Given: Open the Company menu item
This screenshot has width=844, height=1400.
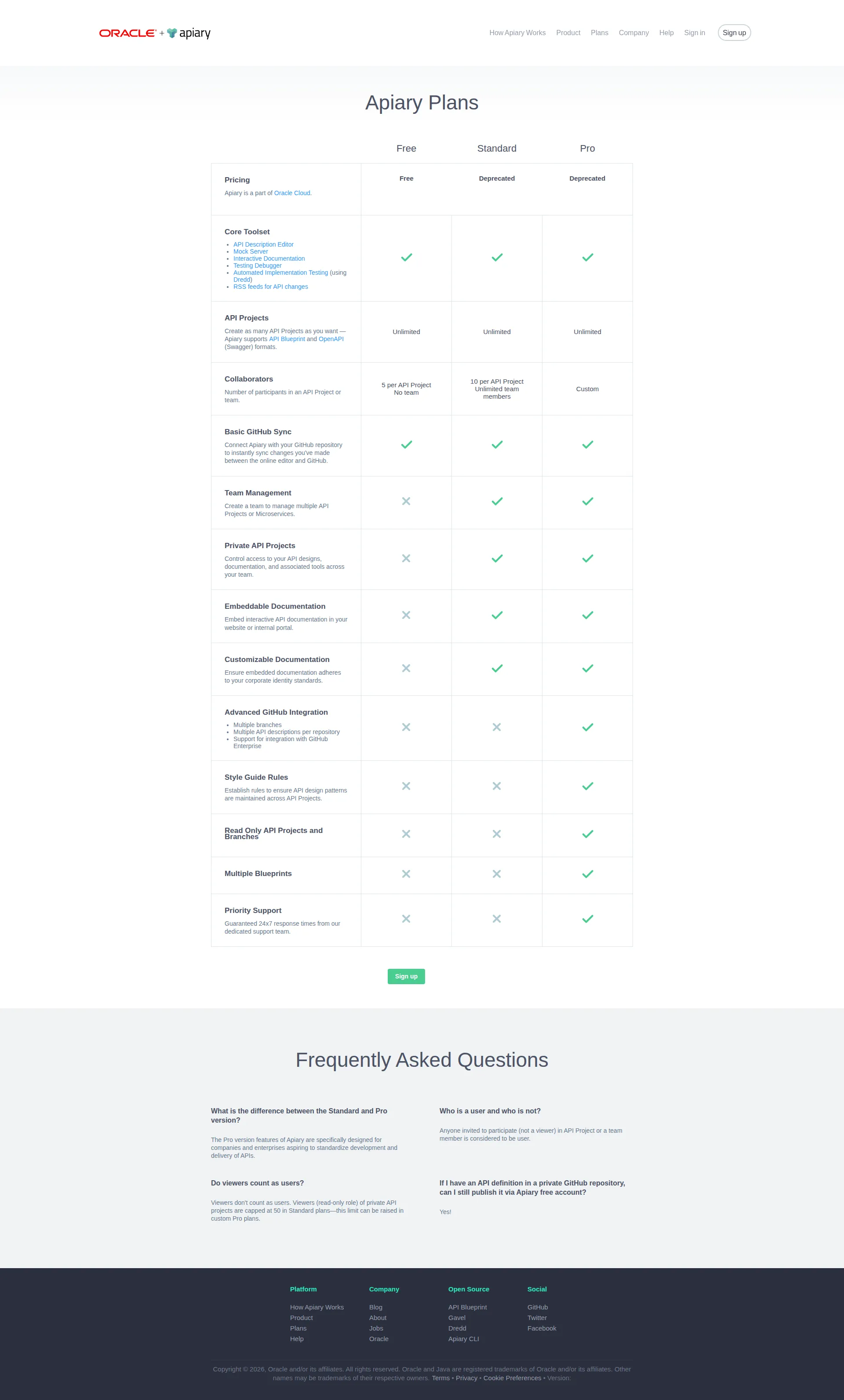Looking at the screenshot, I should coord(634,33).
